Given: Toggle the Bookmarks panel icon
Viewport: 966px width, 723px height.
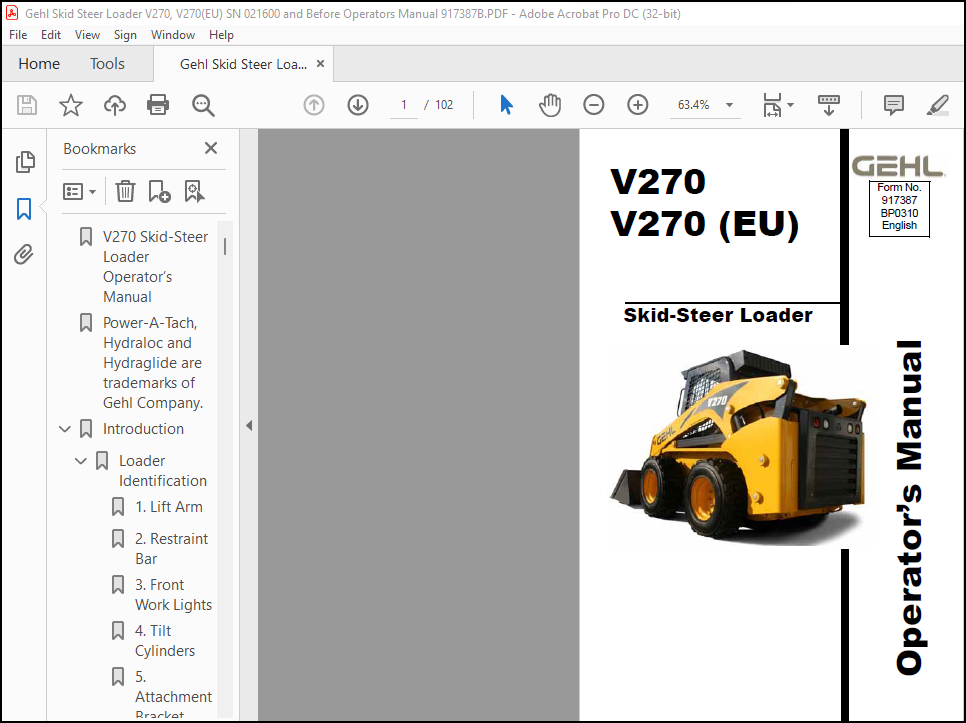Looking at the screenshot, I should point(24,209).
